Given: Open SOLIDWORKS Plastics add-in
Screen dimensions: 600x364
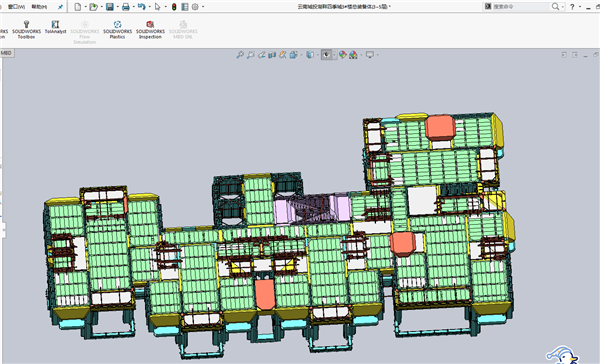Looking at the screenshot, I should coord(117,29).
